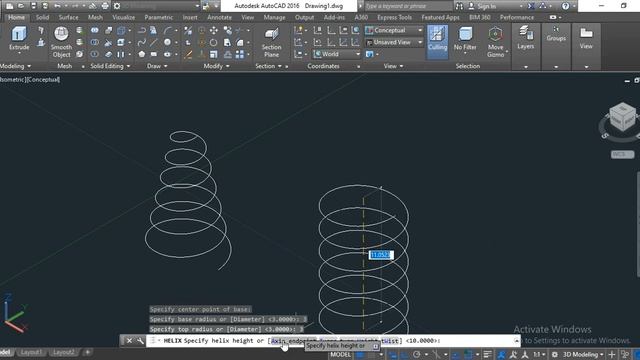
Task: Click the 3D Array tool in Modify
Action: tap(240, 54)
